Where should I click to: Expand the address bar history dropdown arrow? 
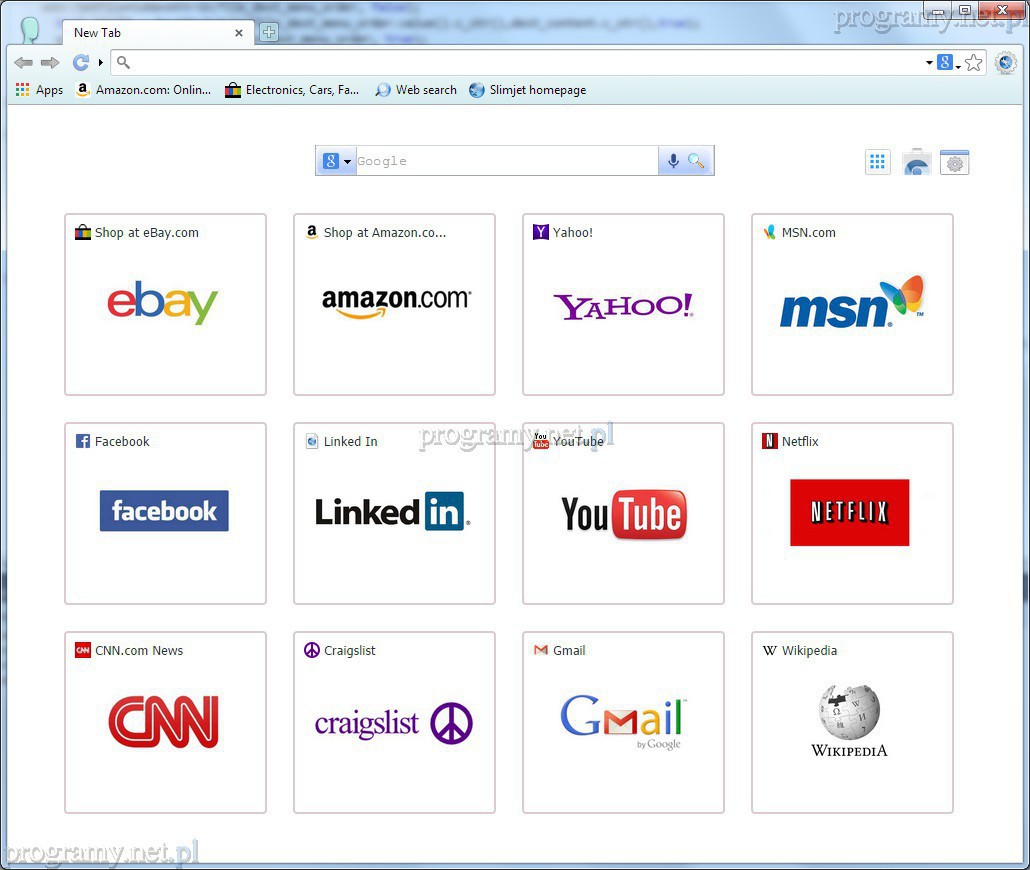click(x=929, y=63)
